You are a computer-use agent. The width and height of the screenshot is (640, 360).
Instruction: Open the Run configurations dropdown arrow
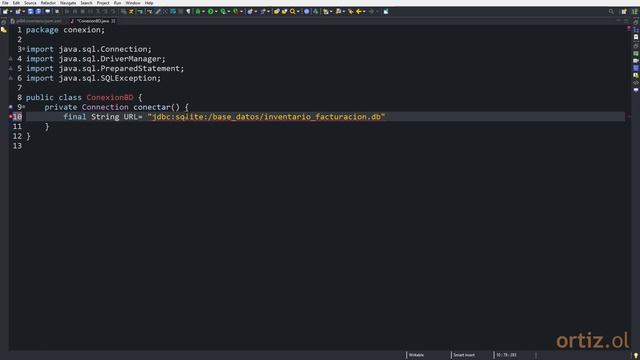pyautogui.click(x=216, y=11)
